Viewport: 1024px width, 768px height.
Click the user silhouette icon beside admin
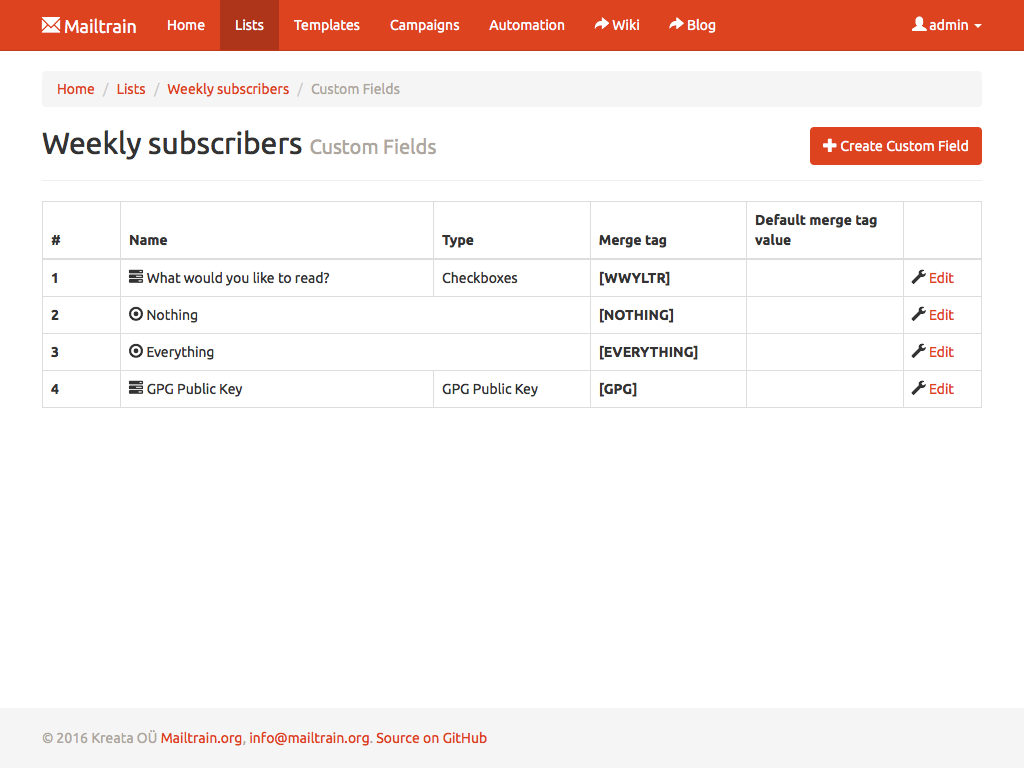point(919,24)
